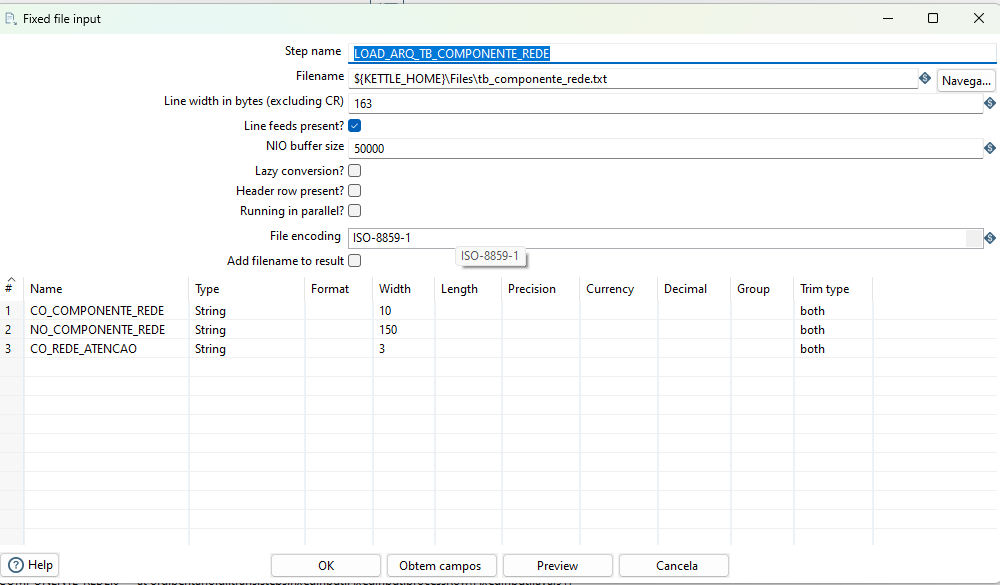Image resolution: width=1000 pixels, height=585 pixels.
Task: Sort by the # column header
Action: pyautogui.click(x=11, y=288)
